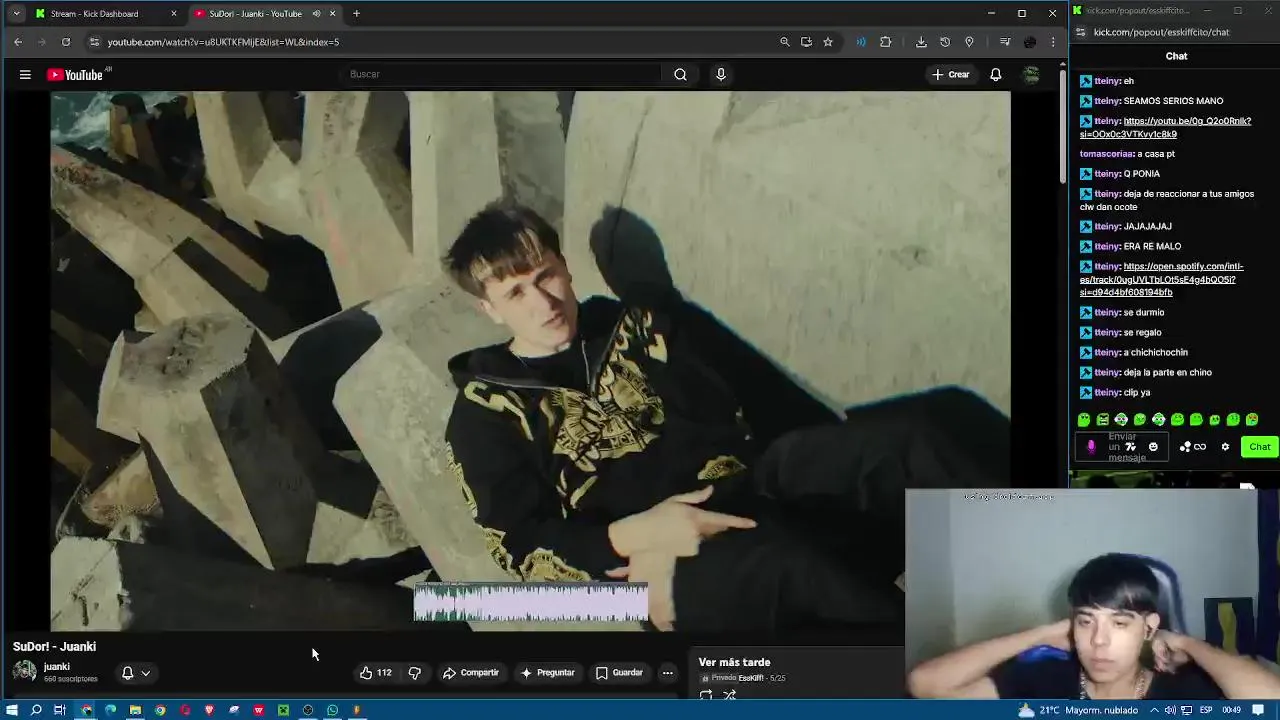The image size is (1280, 720).
Task: Toggle playlist shuffle icon
Action: pyautogui.click(x=729, y=695)
